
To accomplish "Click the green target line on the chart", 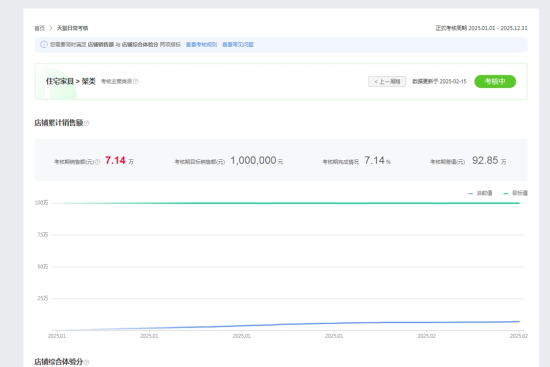I will coord(286,203).
